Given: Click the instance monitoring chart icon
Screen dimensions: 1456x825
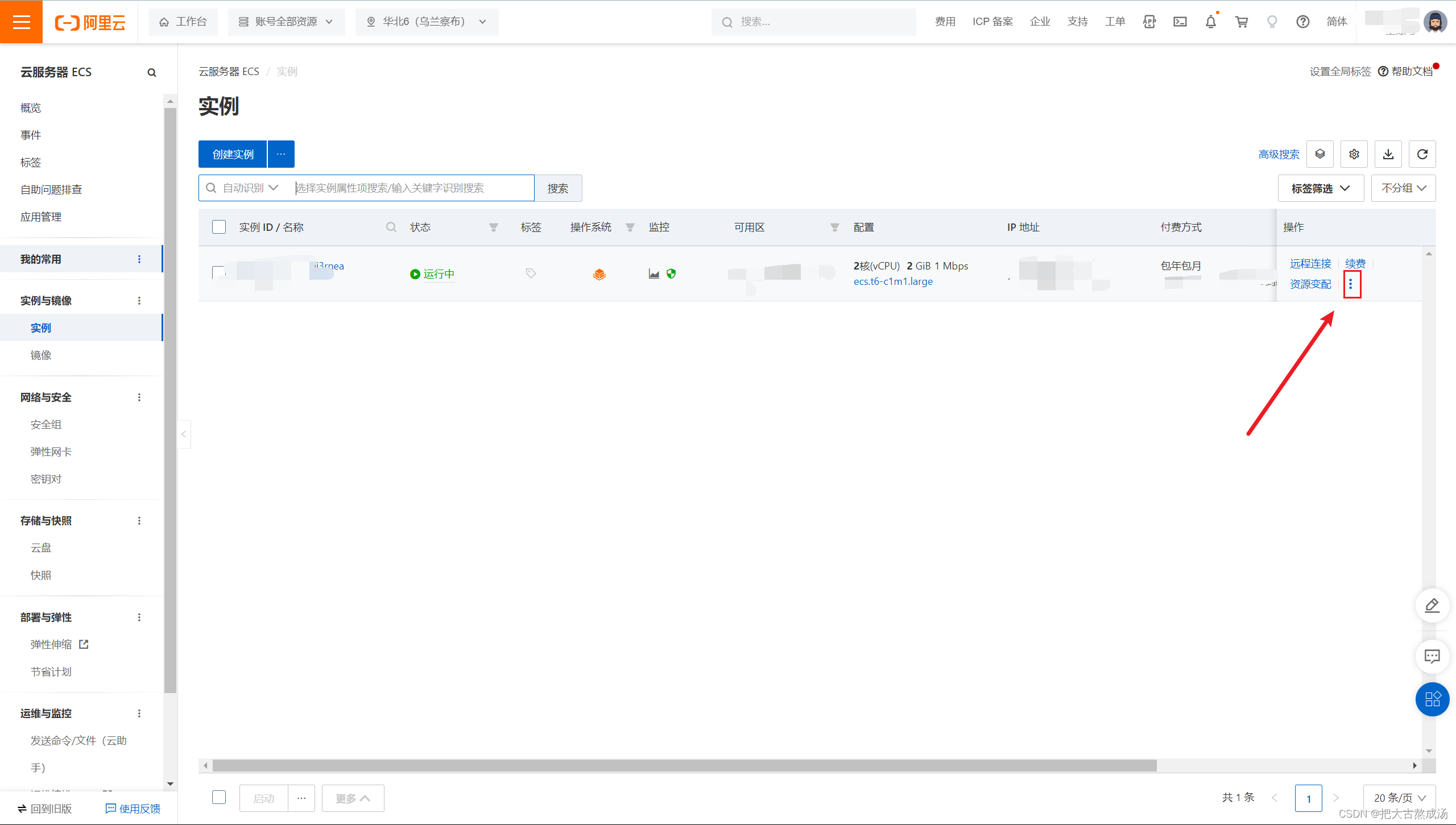Looking at the screenshot, I should click(x=653, y=274).
